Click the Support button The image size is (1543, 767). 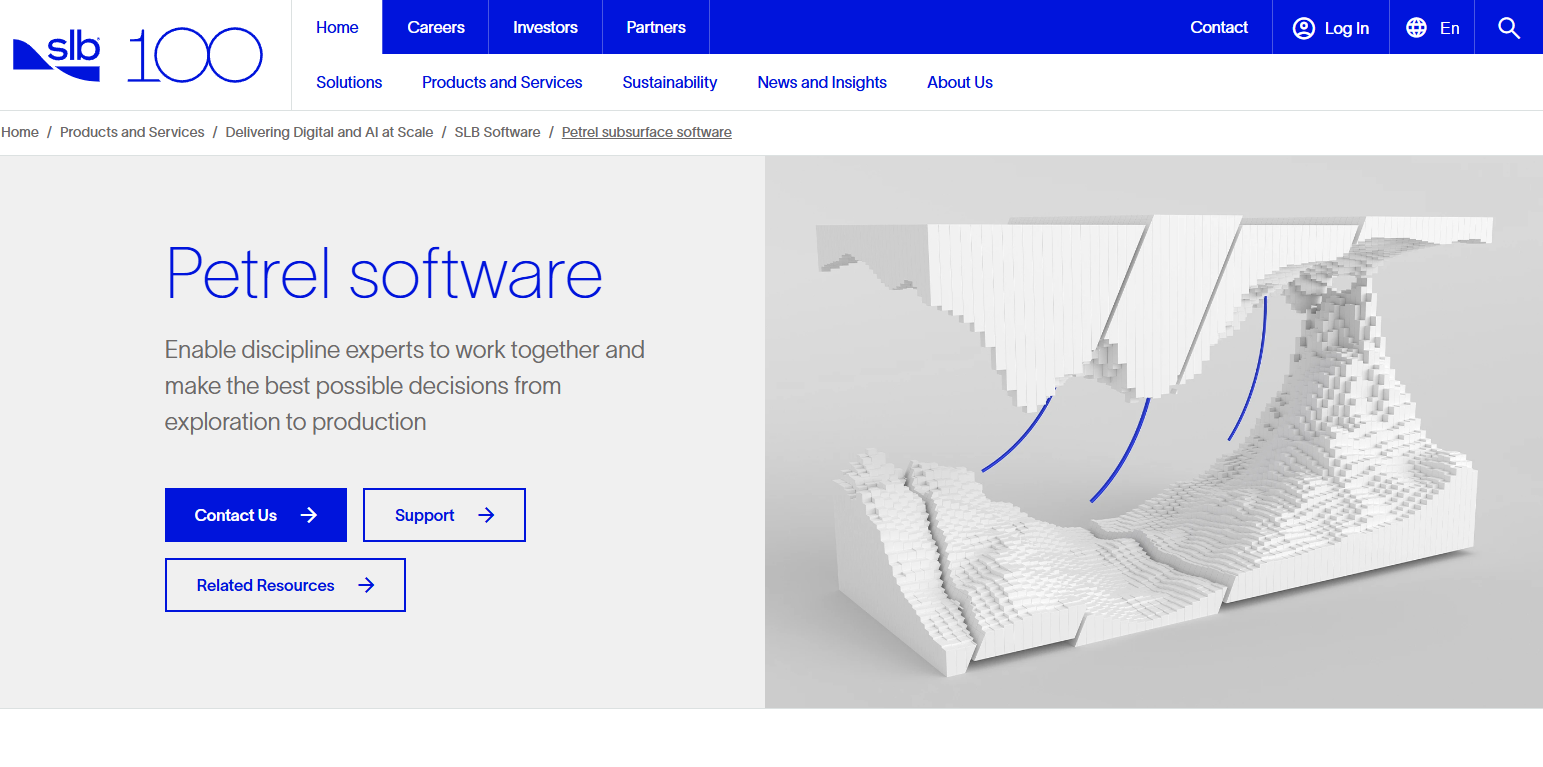(444, 515)
